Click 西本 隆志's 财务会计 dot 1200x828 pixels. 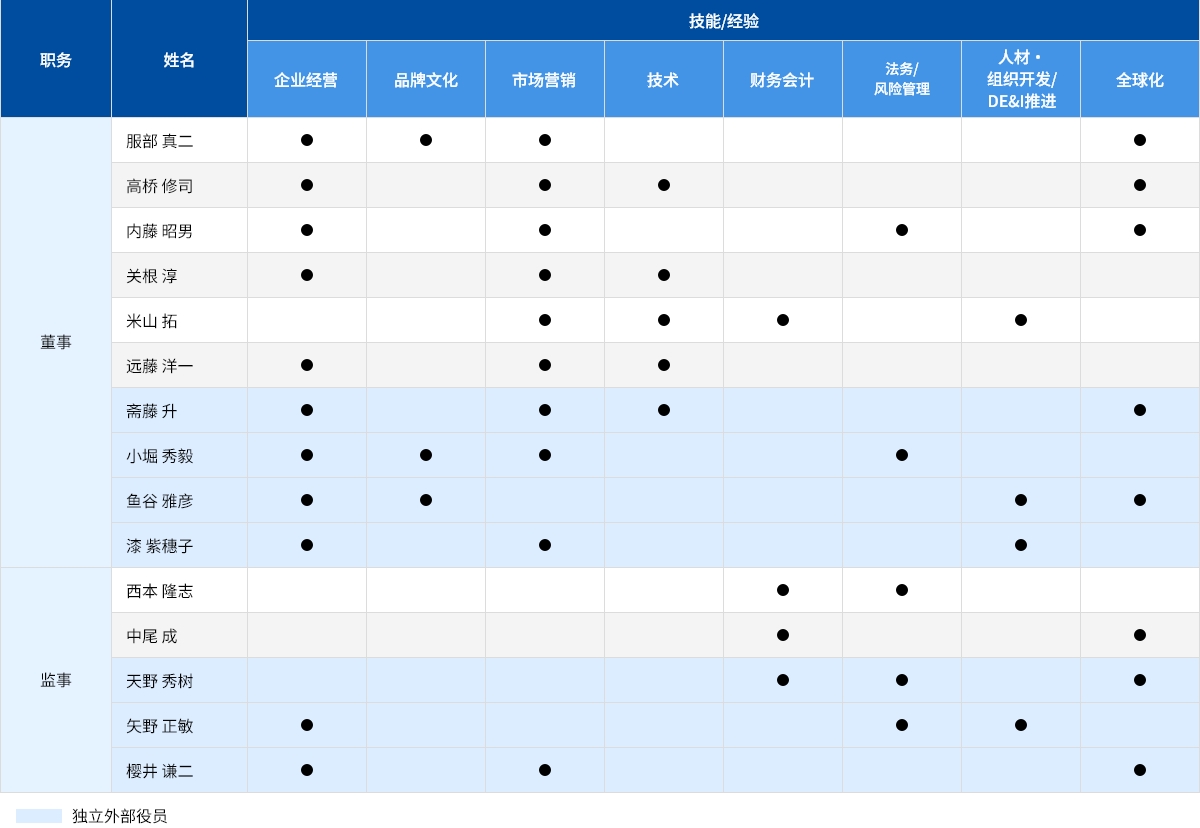pos(783,590)
